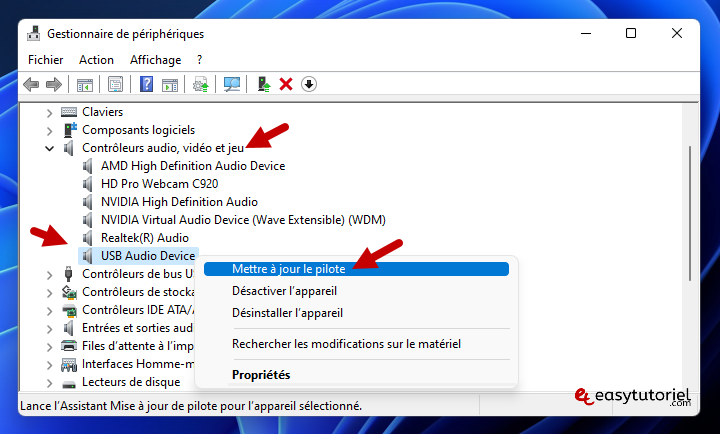720x434 pixels.
Task: Select NVIDIA Virtual Audio Device (Wave Extensible)
Action: pyautogui.click(x=243, y=220)
